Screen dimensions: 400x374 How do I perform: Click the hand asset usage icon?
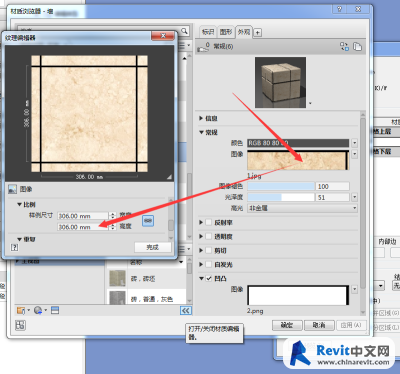click(203, 47)
